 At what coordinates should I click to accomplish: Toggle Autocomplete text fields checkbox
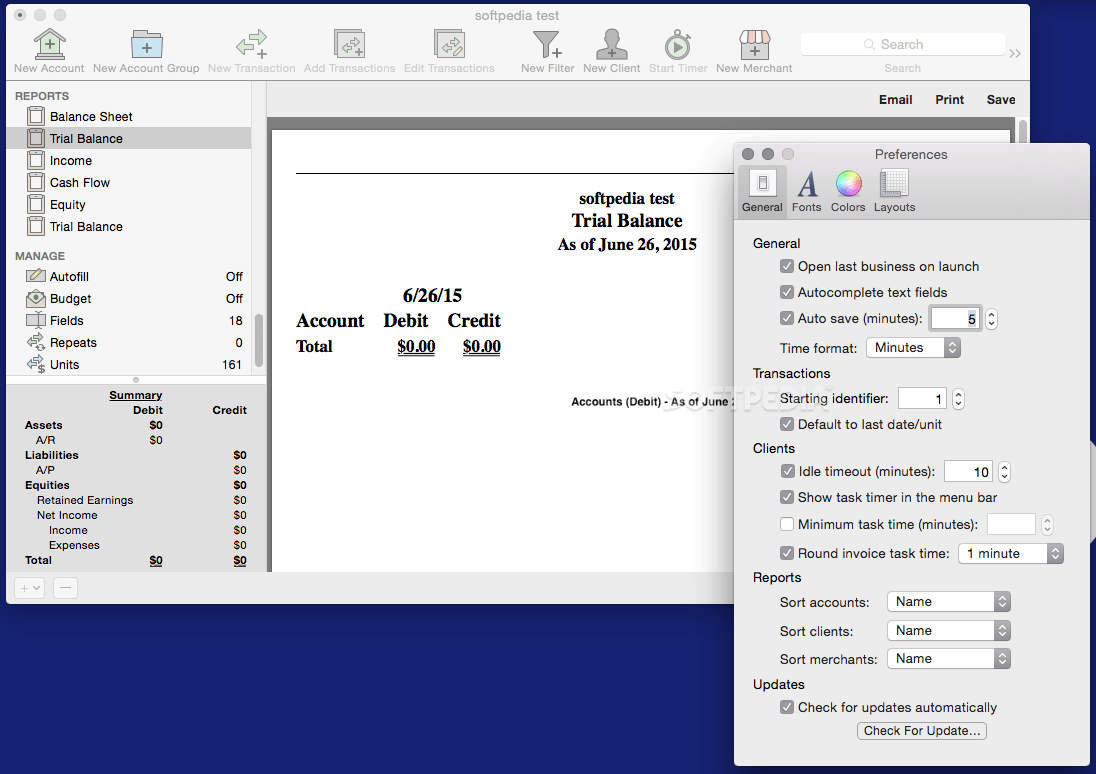(787, 292)
